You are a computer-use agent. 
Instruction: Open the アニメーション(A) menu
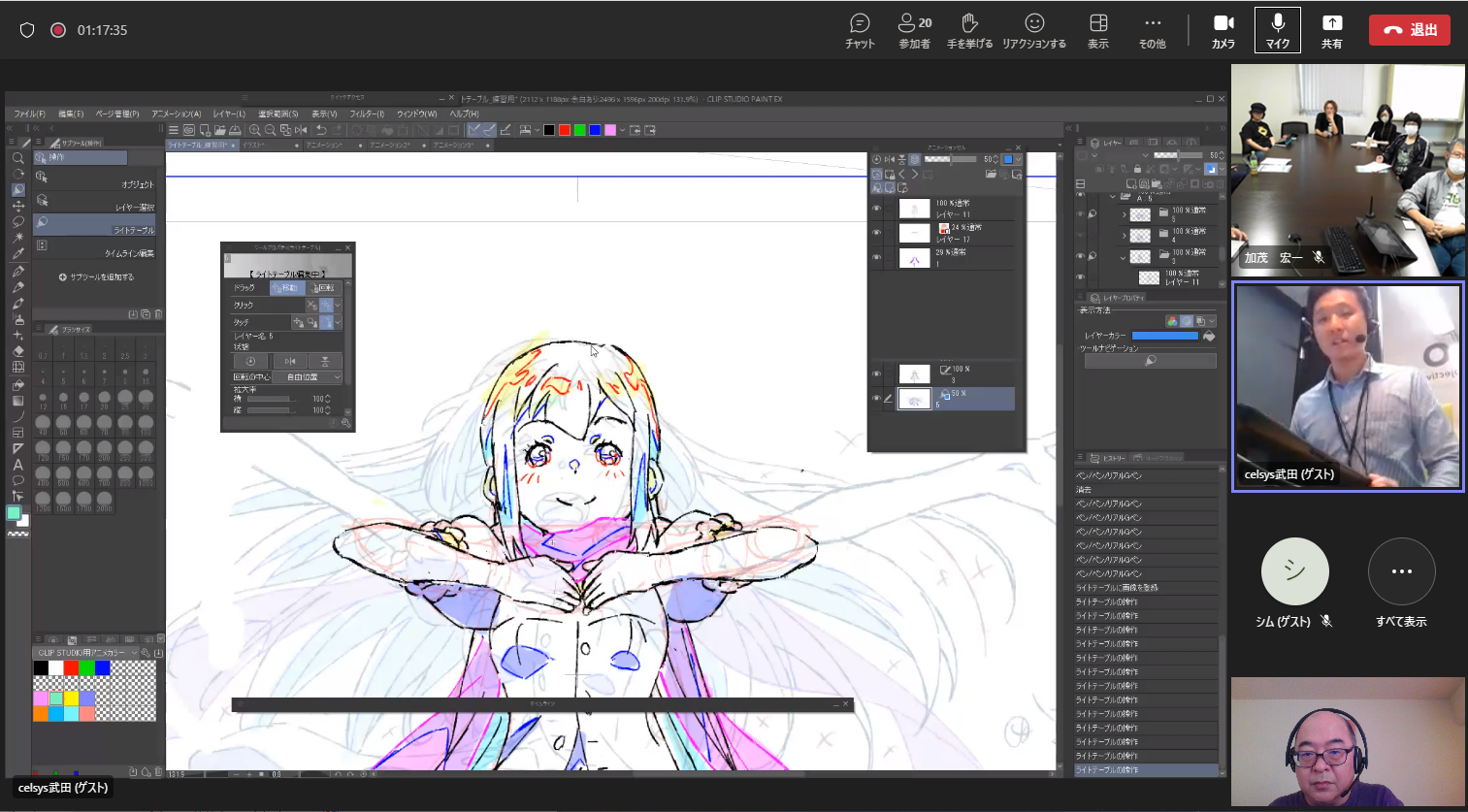click(176, 114)
